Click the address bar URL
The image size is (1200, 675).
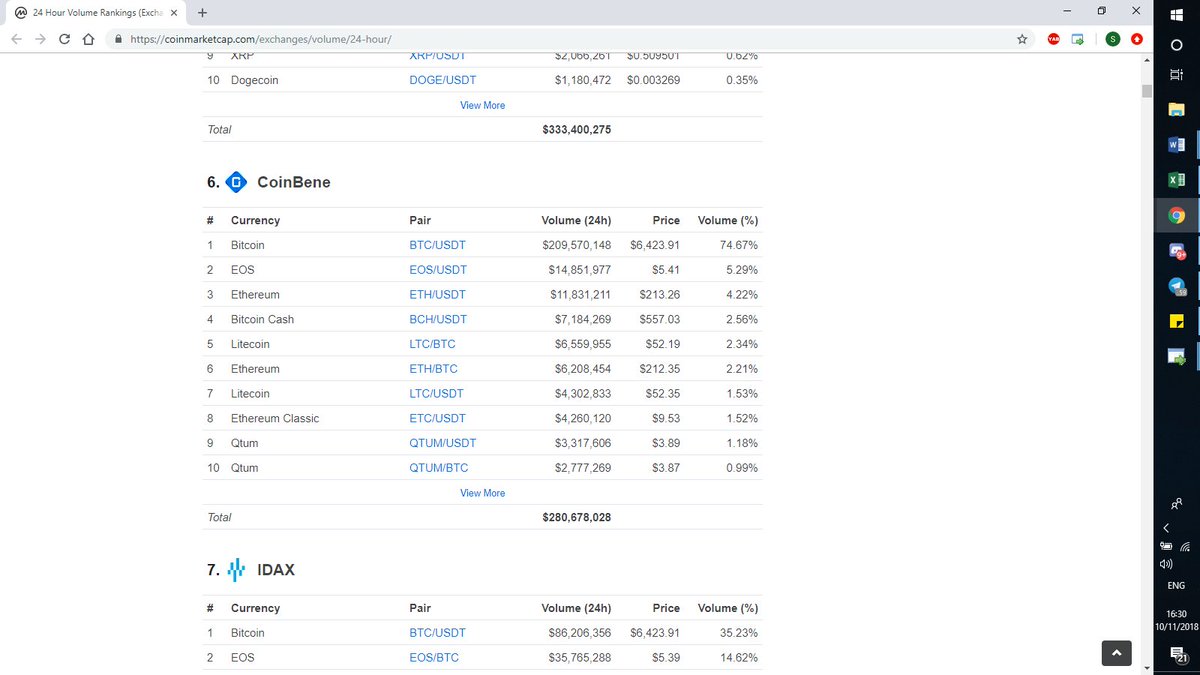coord(260,39)
